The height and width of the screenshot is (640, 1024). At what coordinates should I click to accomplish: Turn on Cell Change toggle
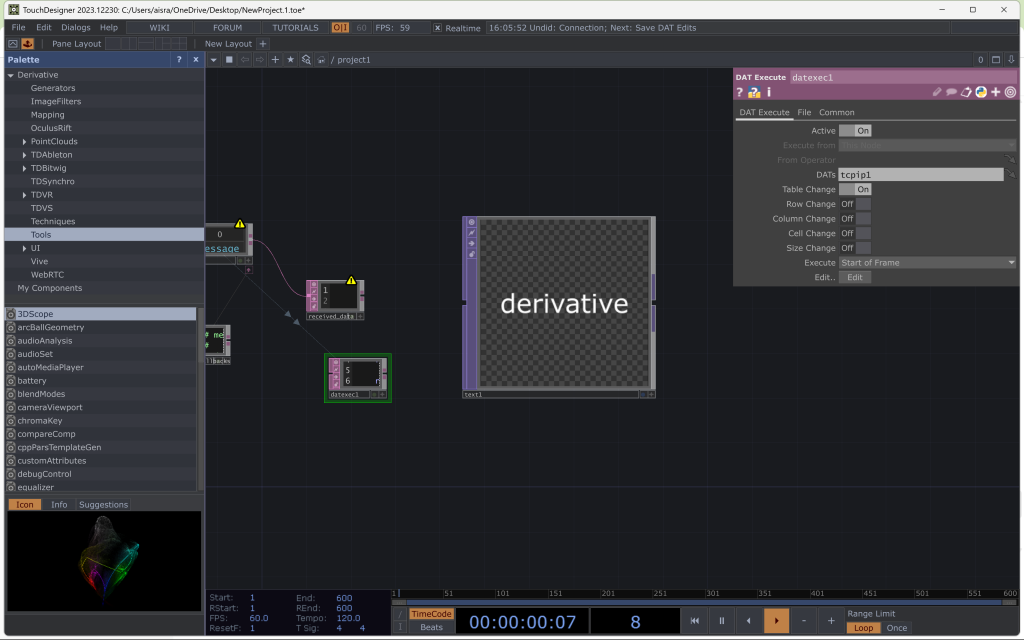(855, 233)
